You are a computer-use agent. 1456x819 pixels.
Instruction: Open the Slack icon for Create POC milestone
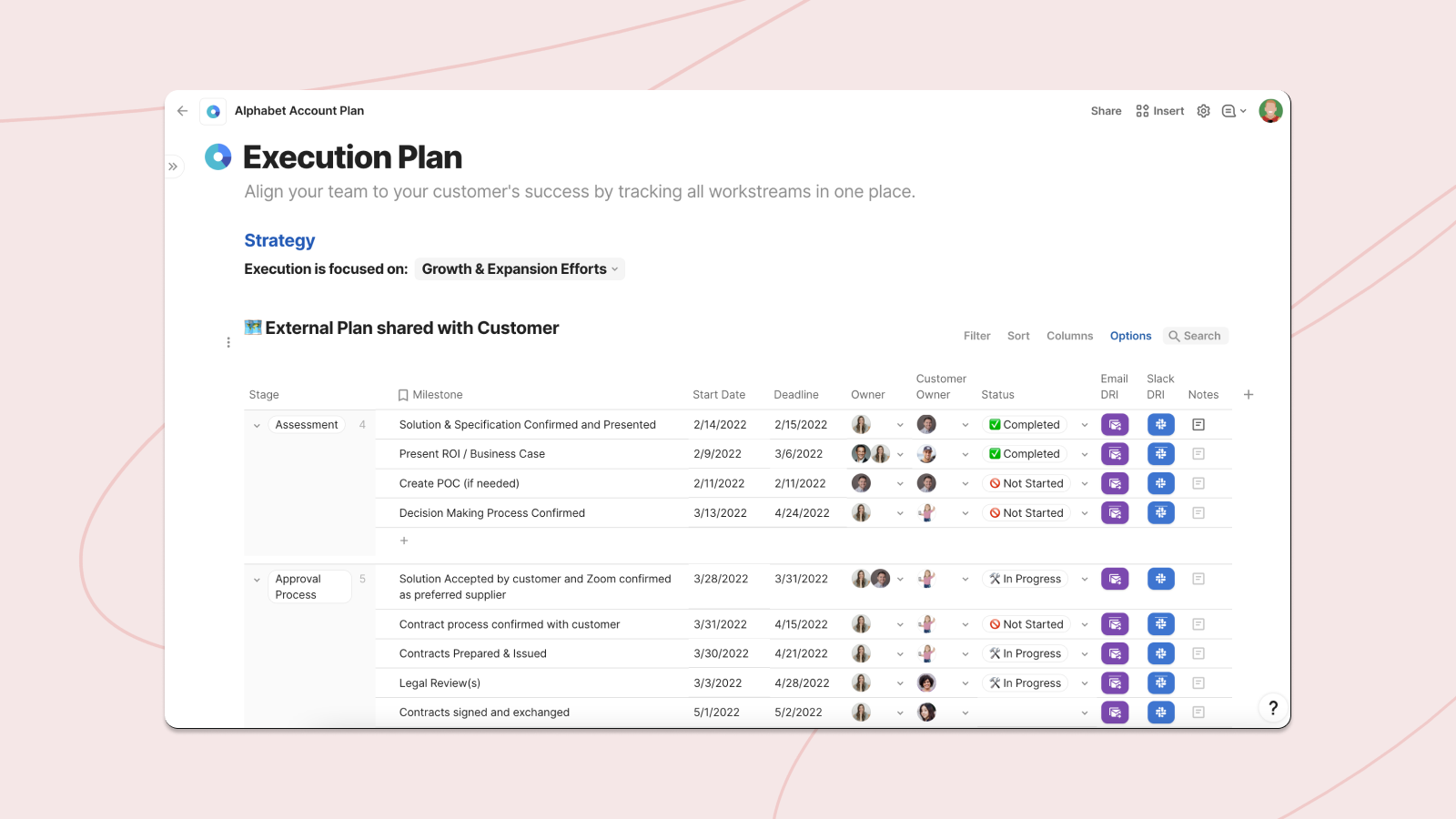click(1160, 483)
